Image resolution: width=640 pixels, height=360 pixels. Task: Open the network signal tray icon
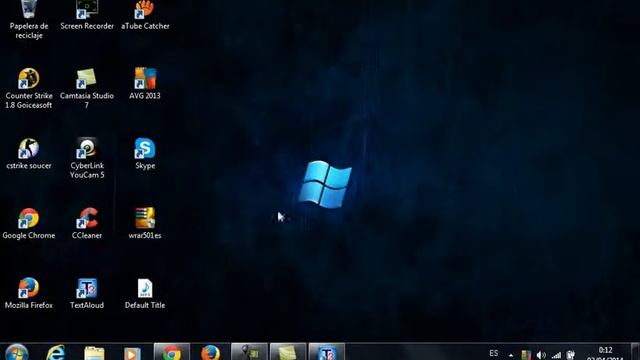[556, 356]
